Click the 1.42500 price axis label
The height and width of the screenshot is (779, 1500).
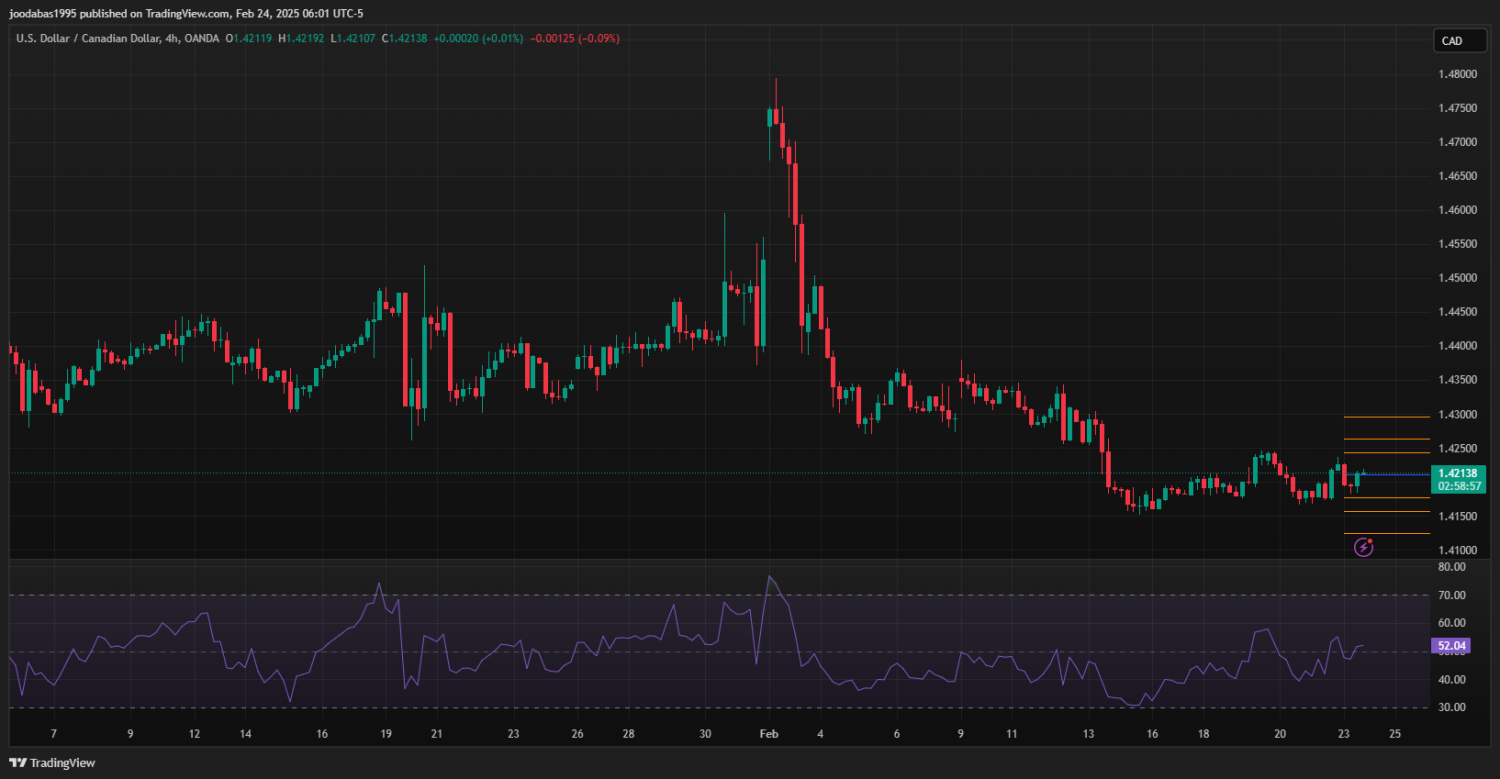click(1458, 448)
